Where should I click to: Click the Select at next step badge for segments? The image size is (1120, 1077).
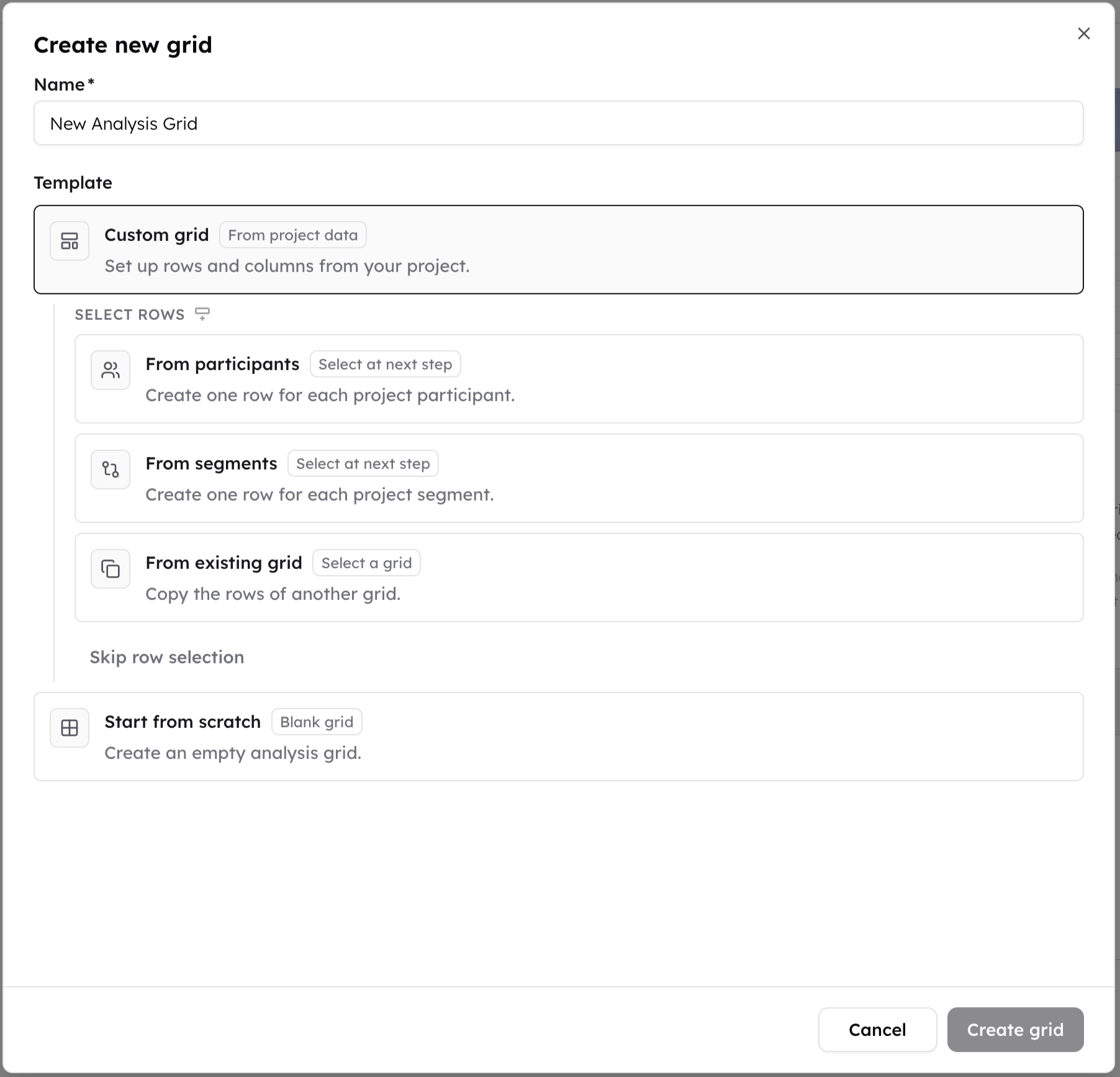[363, 463]
